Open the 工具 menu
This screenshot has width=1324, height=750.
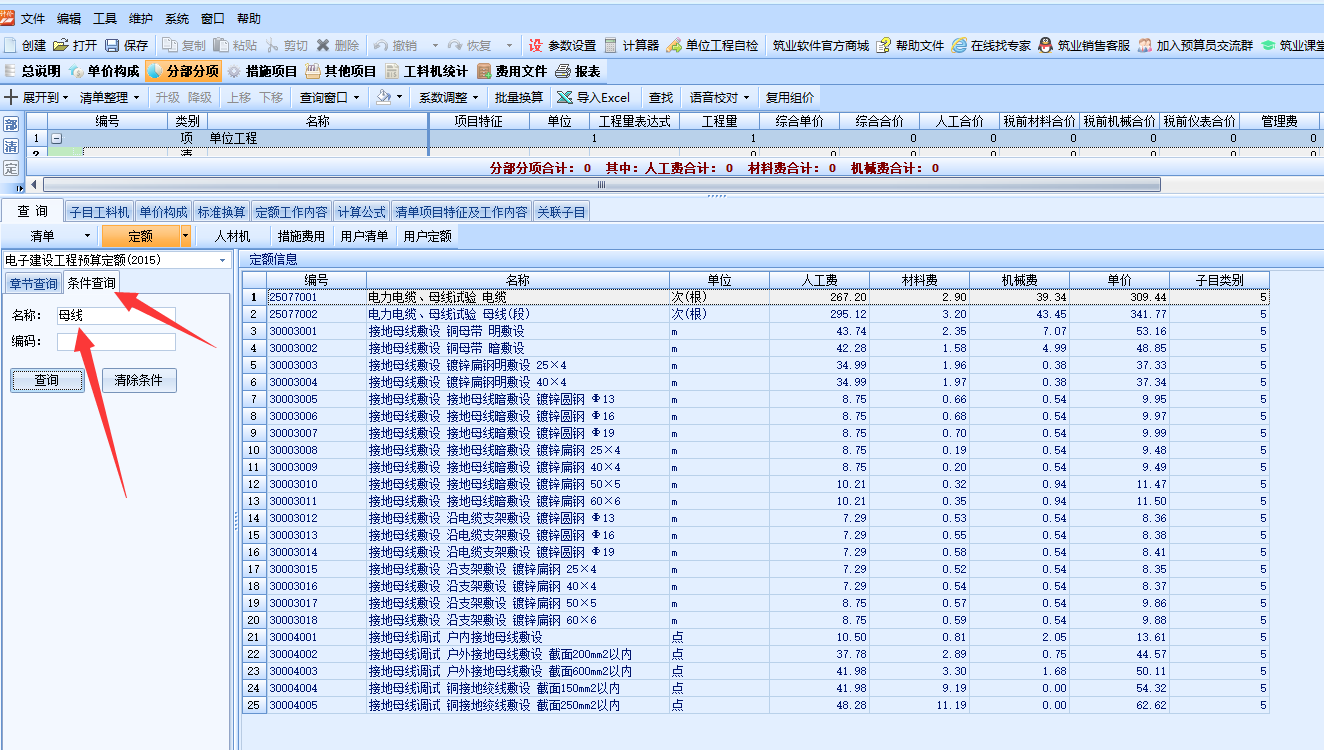pos(105,18)
